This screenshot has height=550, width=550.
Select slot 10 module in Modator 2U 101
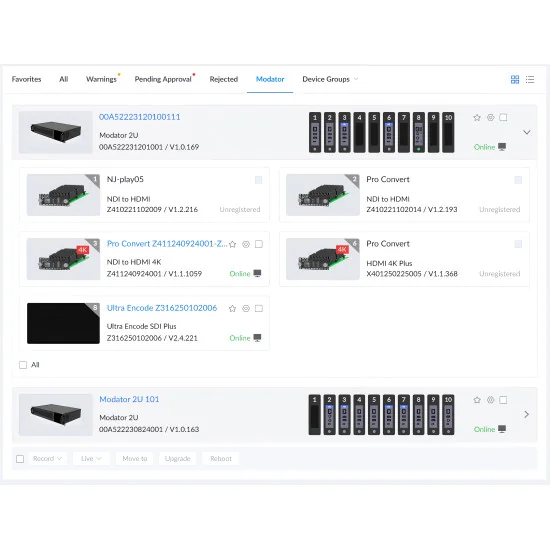(x=448, y=415)
